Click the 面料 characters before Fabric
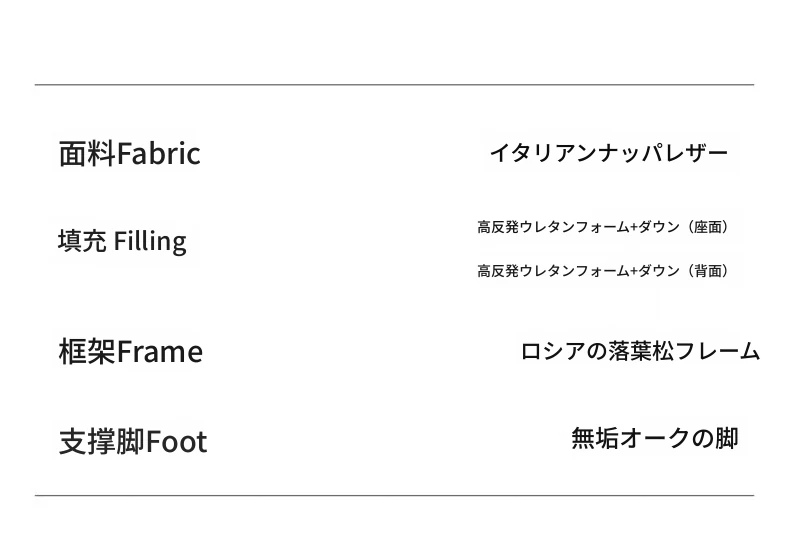Image resolution: width=790 pixels, height=553 pixels. tap(88, 154)
